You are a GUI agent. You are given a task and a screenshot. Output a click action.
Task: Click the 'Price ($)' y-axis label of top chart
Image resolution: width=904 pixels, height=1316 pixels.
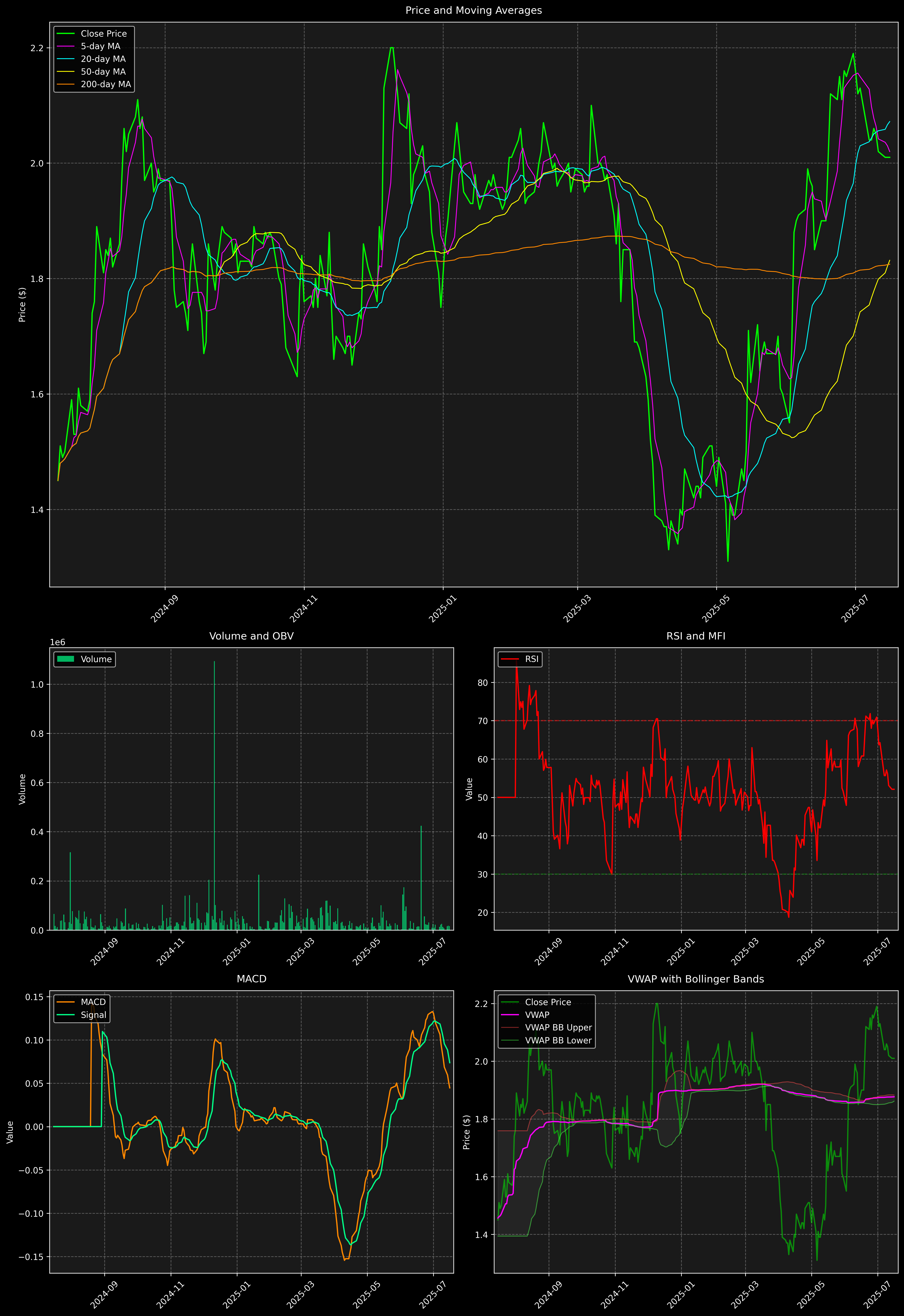pyautogui.click(x=22, y=305)
